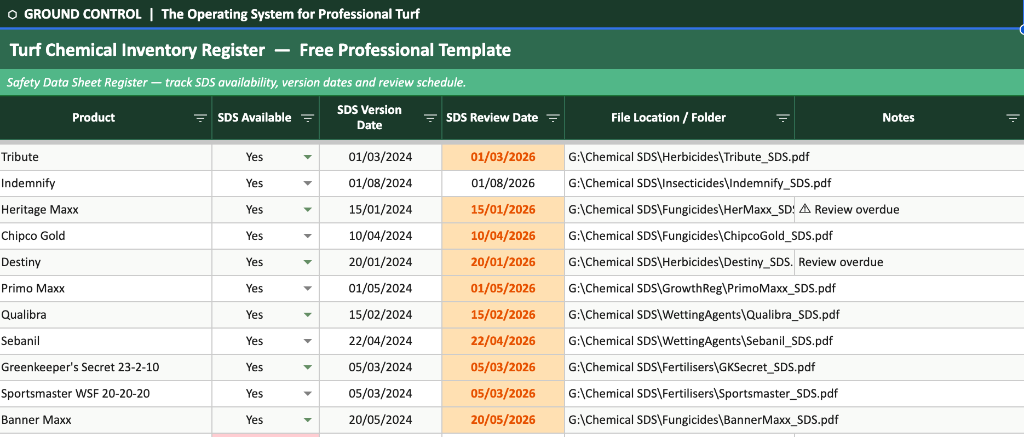Click version date 20/01/2024 for Destiny
This screenshot has height=437, width=1024.
click(381, 262)
